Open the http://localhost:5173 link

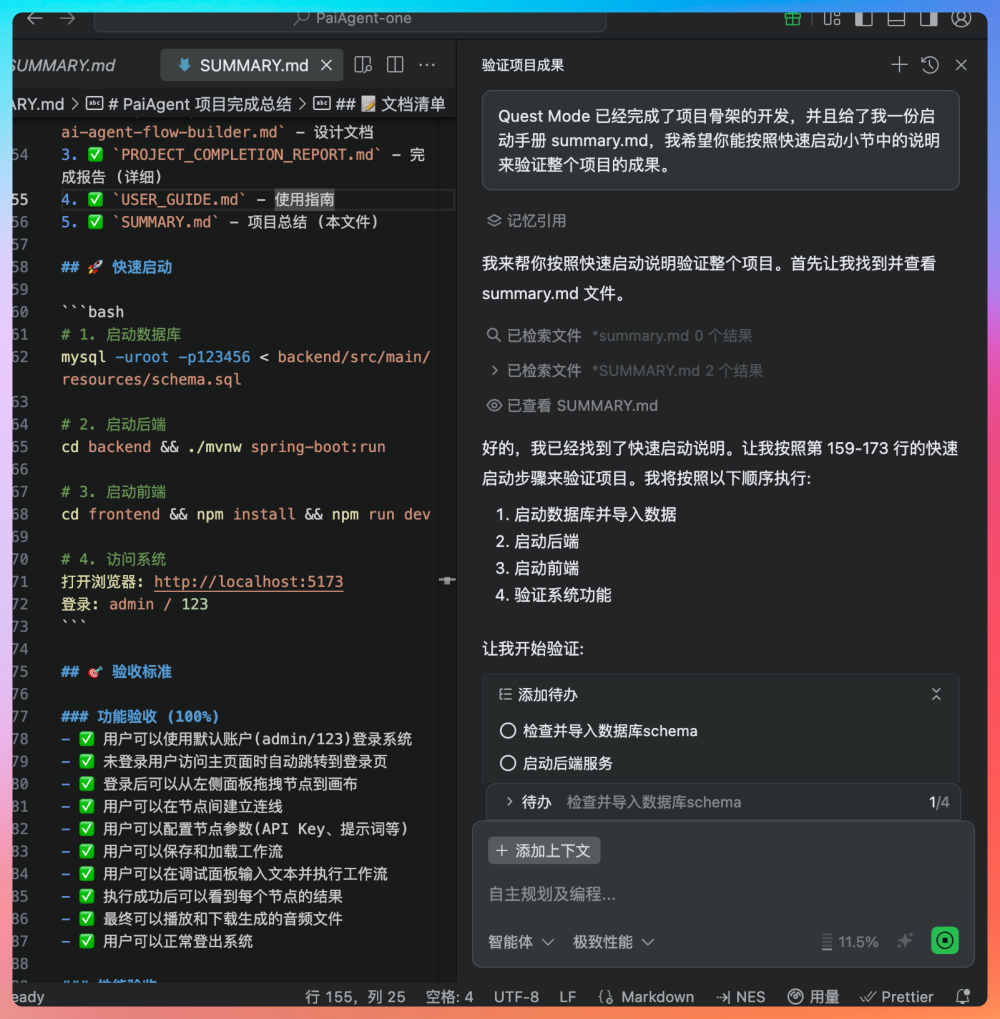point(248,581)
